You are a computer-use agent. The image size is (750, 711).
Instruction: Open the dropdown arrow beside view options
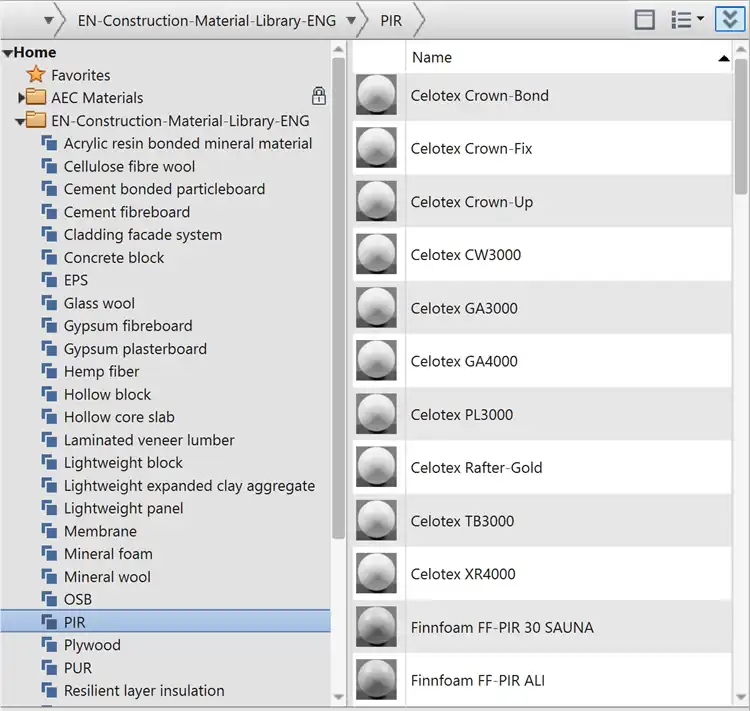point(700,18)
